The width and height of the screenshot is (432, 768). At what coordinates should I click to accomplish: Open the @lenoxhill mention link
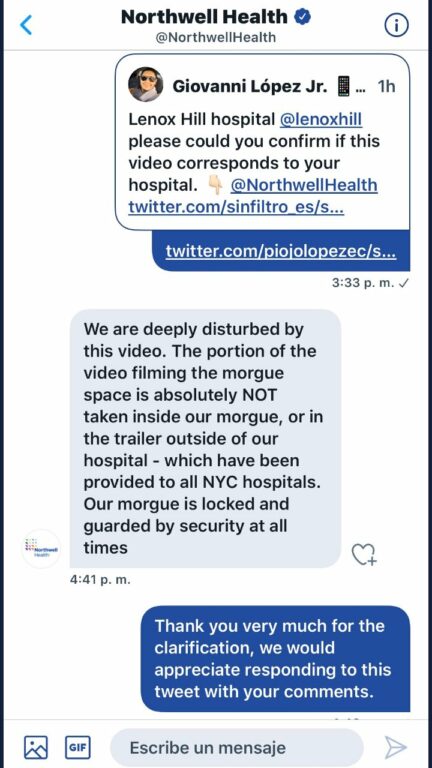tap(321, 119)
